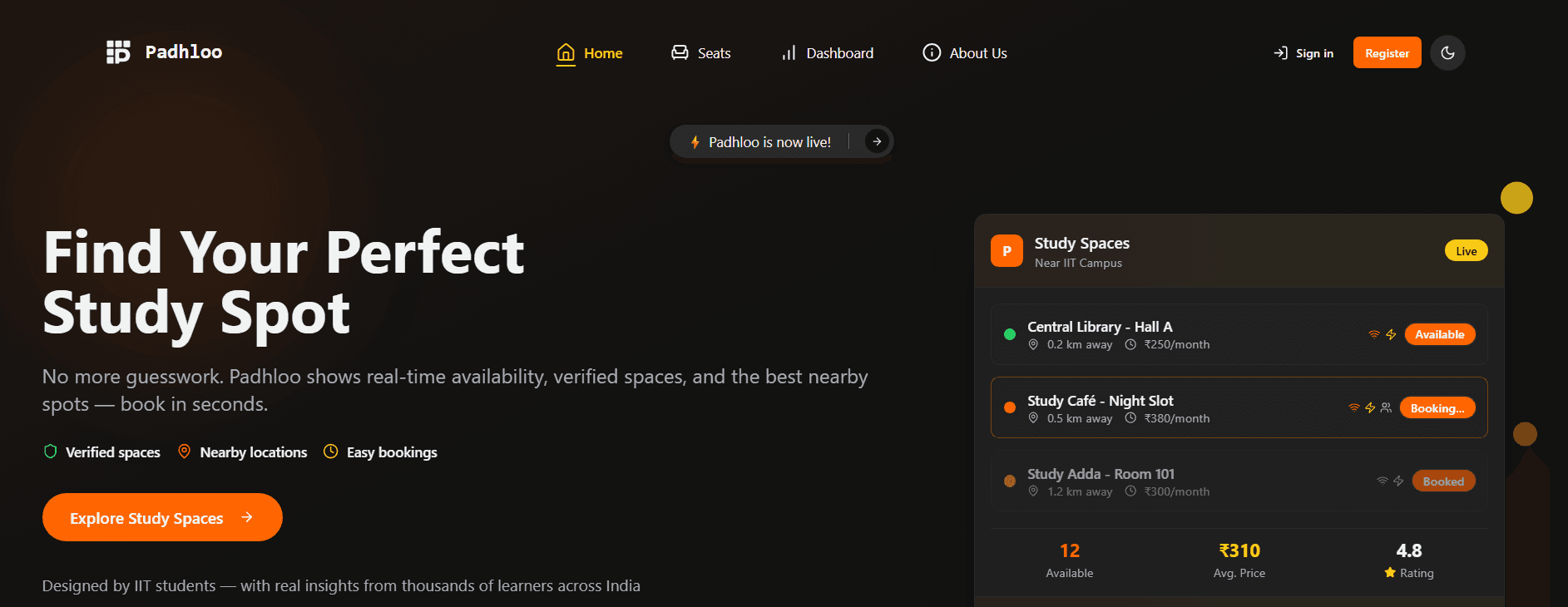Click the occupancy people icon on Study Café

(1386, 407)
